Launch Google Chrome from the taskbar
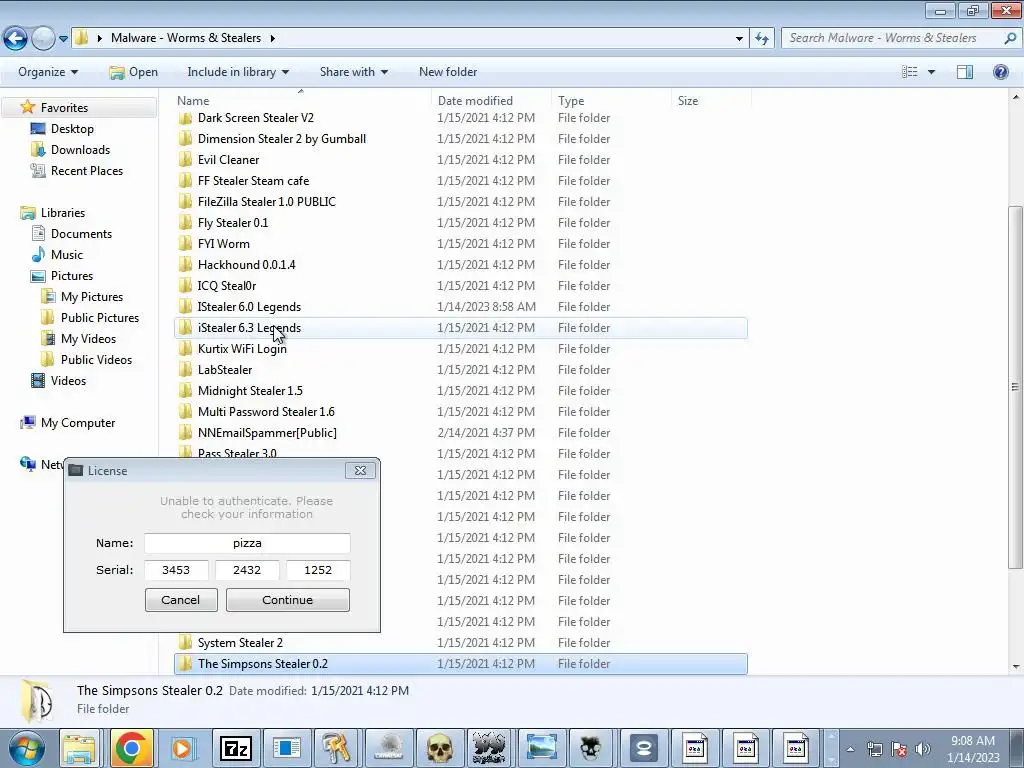 [131, 748]
